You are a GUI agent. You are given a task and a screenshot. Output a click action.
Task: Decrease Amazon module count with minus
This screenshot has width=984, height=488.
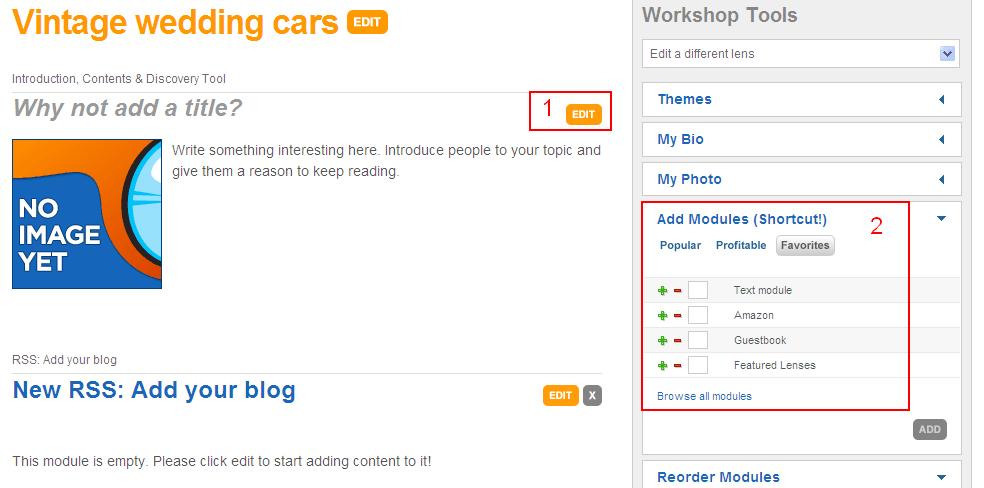tap(677, 315)
